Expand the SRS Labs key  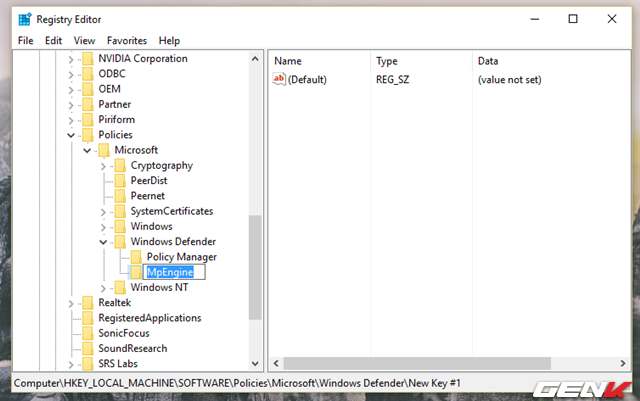(71, 365)
